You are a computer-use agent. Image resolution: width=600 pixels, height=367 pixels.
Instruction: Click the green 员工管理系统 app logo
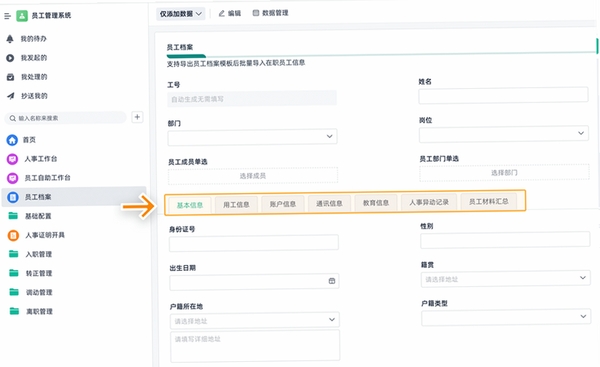22,16
